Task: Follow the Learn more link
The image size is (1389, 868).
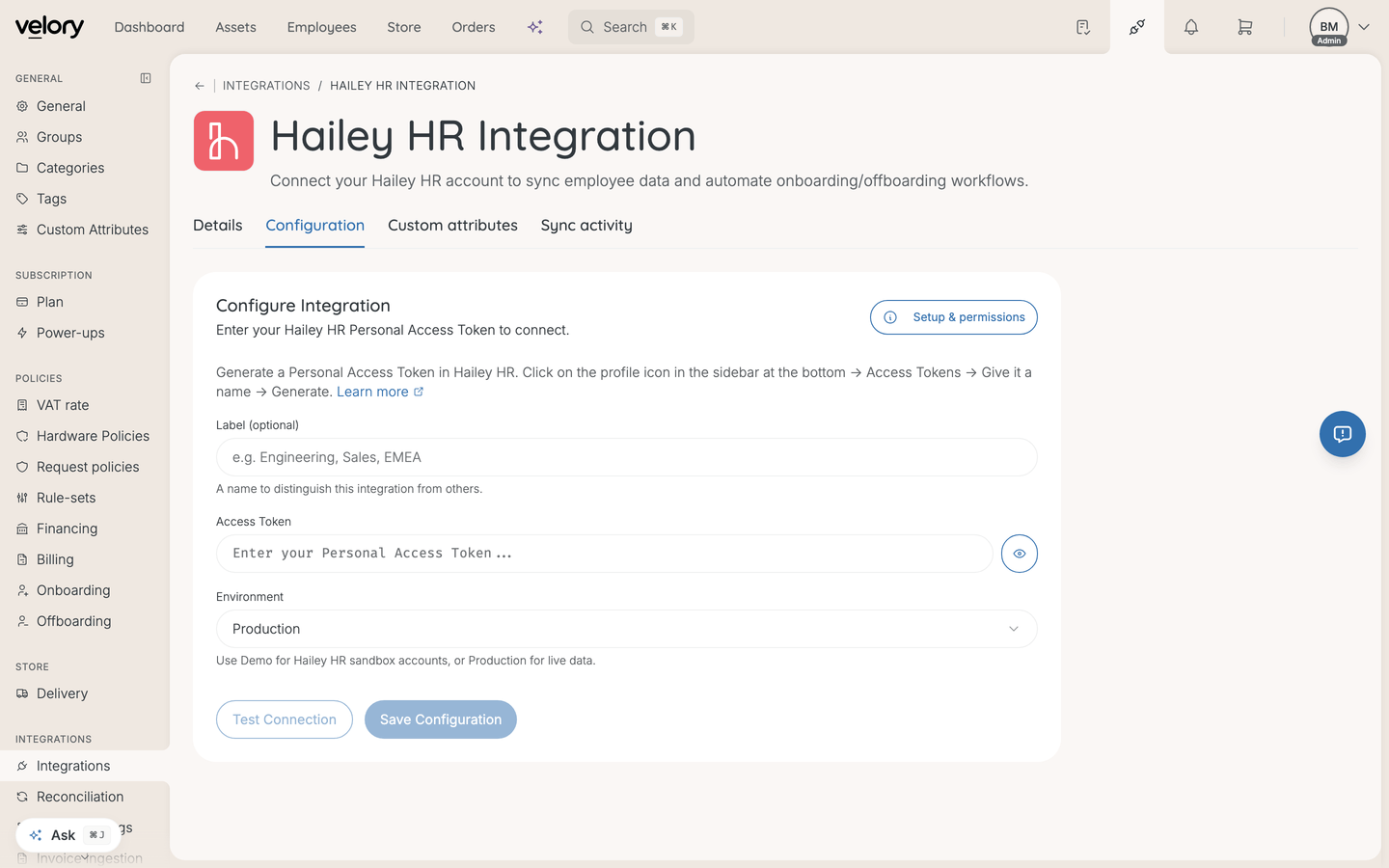Action: (x=380, y=392)
